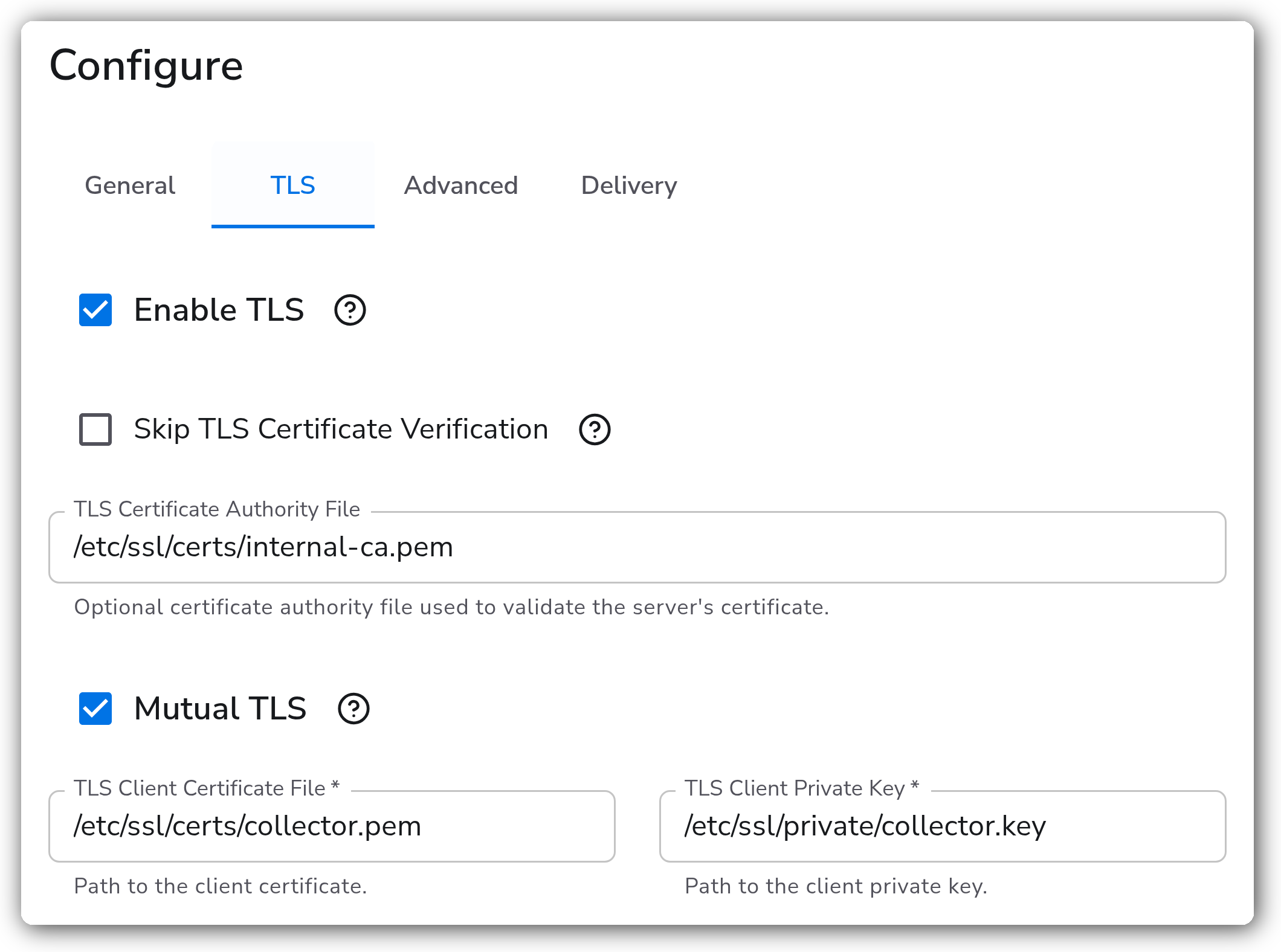Click into TLS Client Certificate File input
The image size is (1281, 952).
[x=332, y=826]
